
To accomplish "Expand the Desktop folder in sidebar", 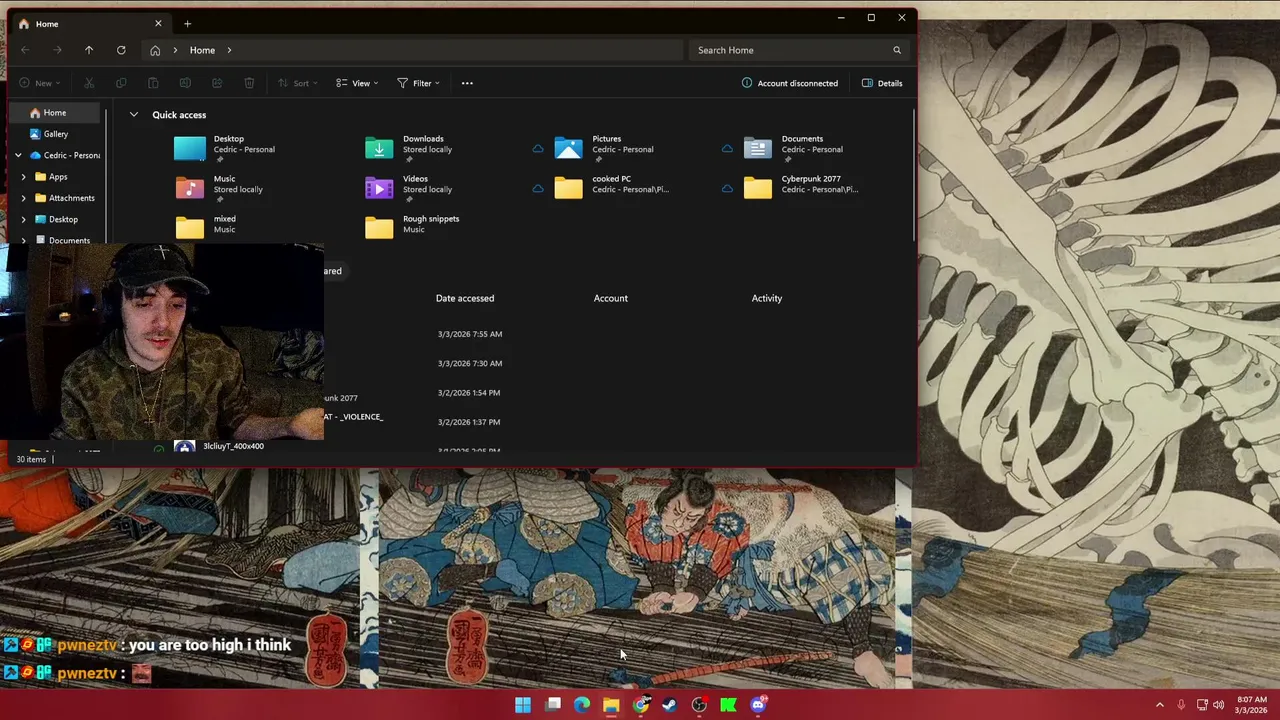I will pyautogui.click(x=23, y=219).
